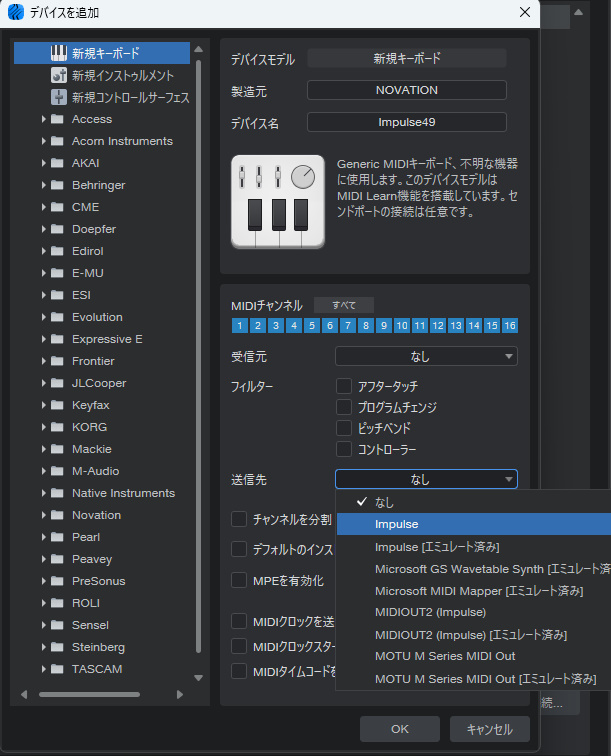Click the デバイス名 text field
Image resolution: width=611 pixels, height=756 pixels.
407,122
